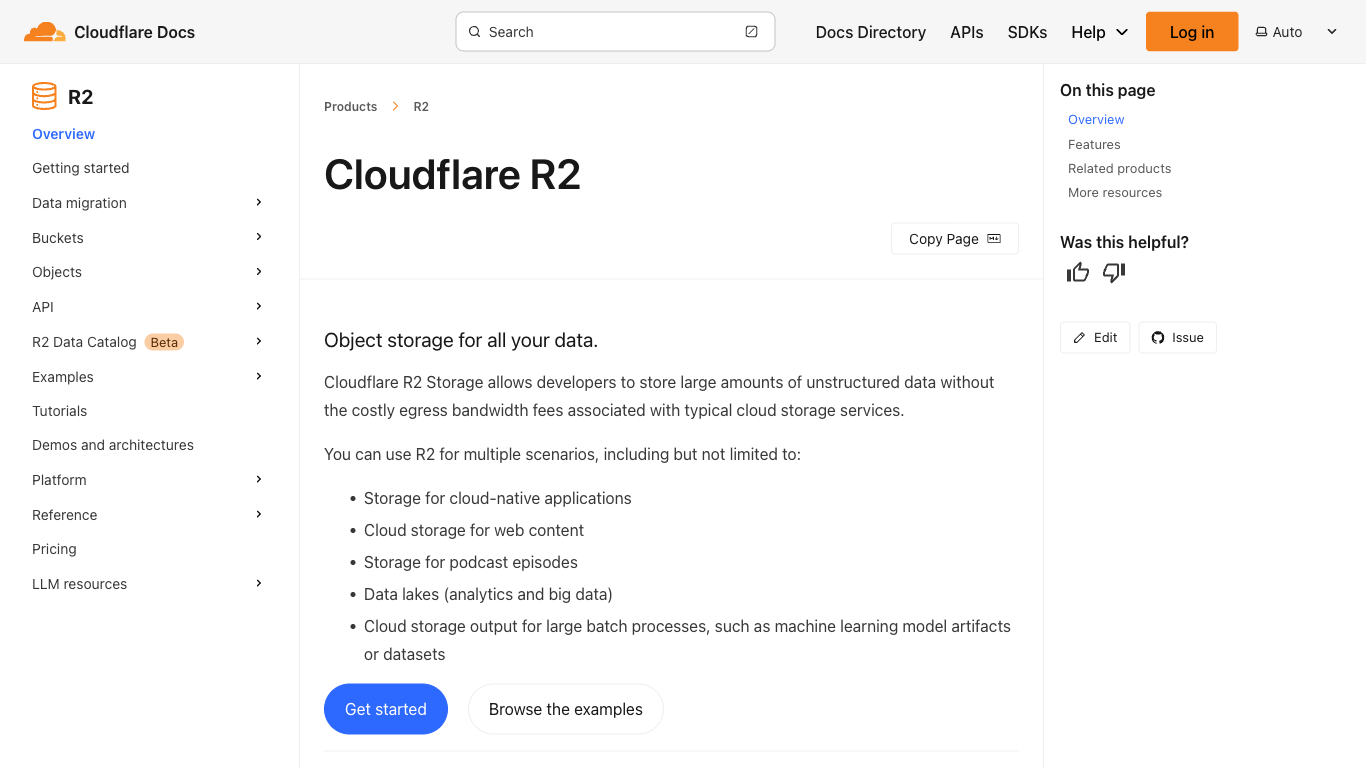Click the thumbs down icon
This screenshot has height=768, width=1366.
(x=1114, y=272)
